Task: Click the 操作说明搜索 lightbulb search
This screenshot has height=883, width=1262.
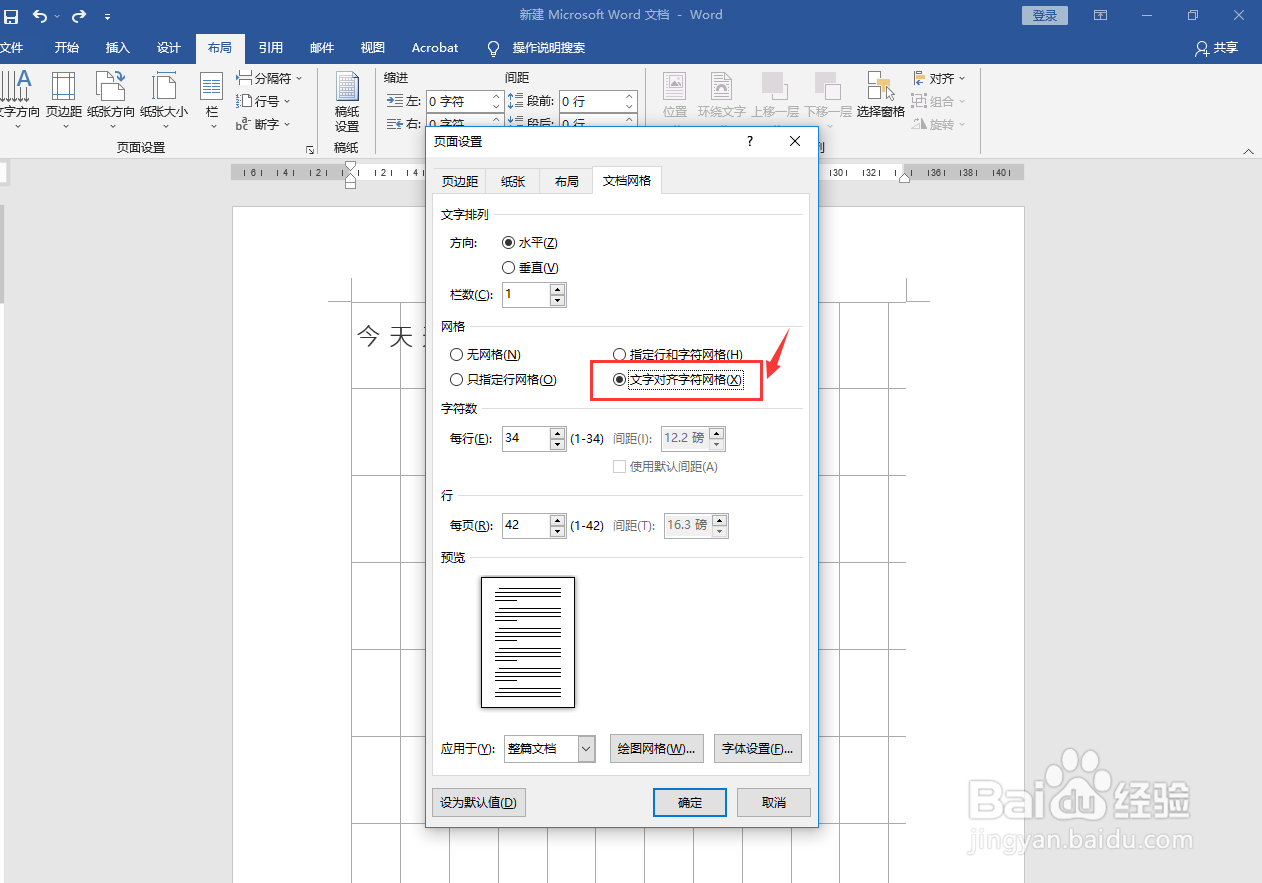Action: tap(536, 48)
